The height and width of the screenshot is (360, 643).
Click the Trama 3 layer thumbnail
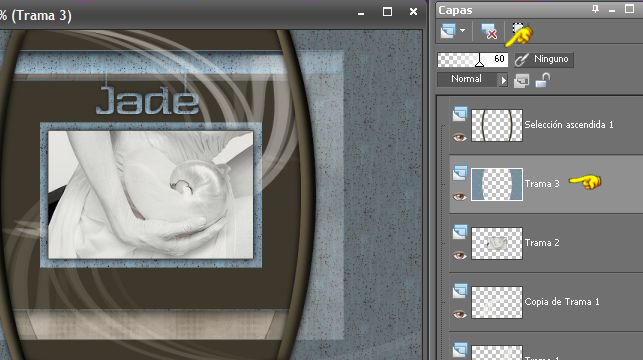click(497, 185)
